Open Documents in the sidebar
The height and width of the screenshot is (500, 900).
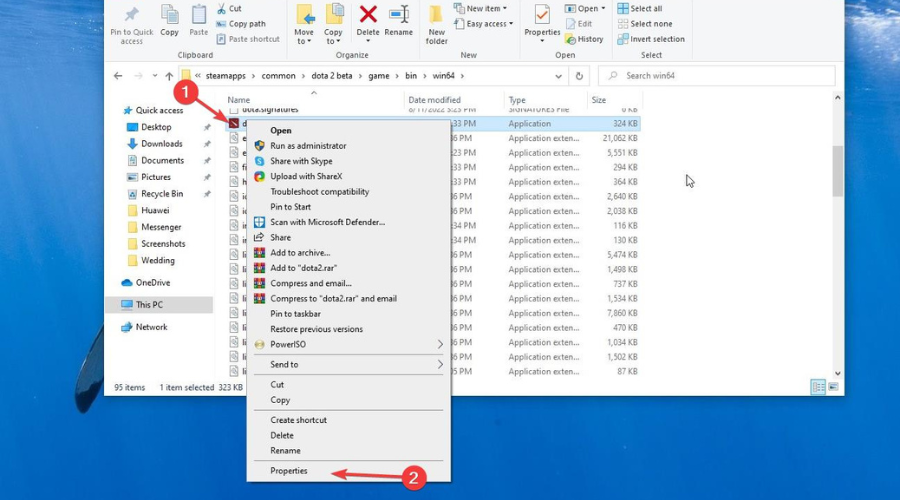tap(162, 160)
